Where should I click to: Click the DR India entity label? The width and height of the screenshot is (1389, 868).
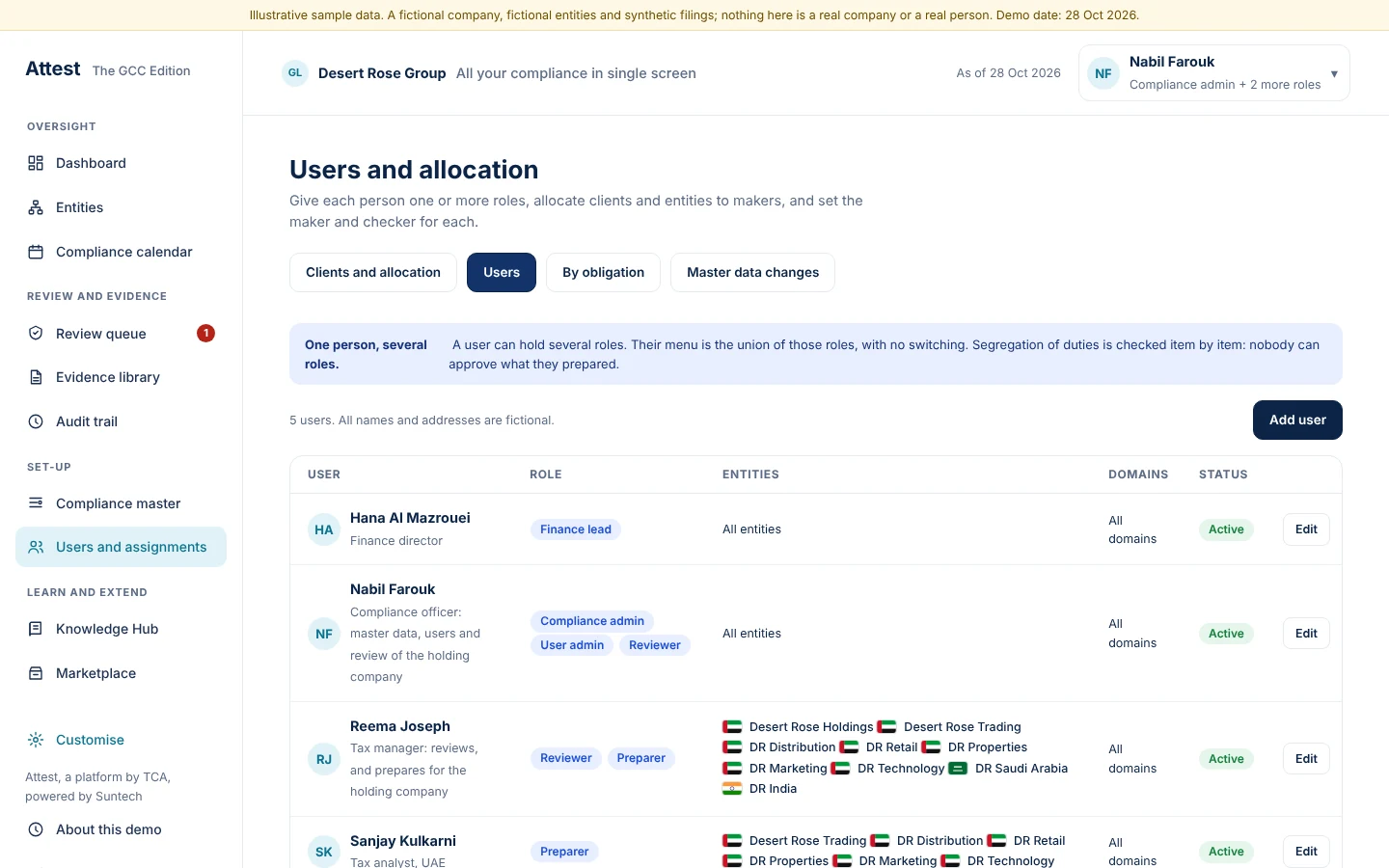[773, 789]
